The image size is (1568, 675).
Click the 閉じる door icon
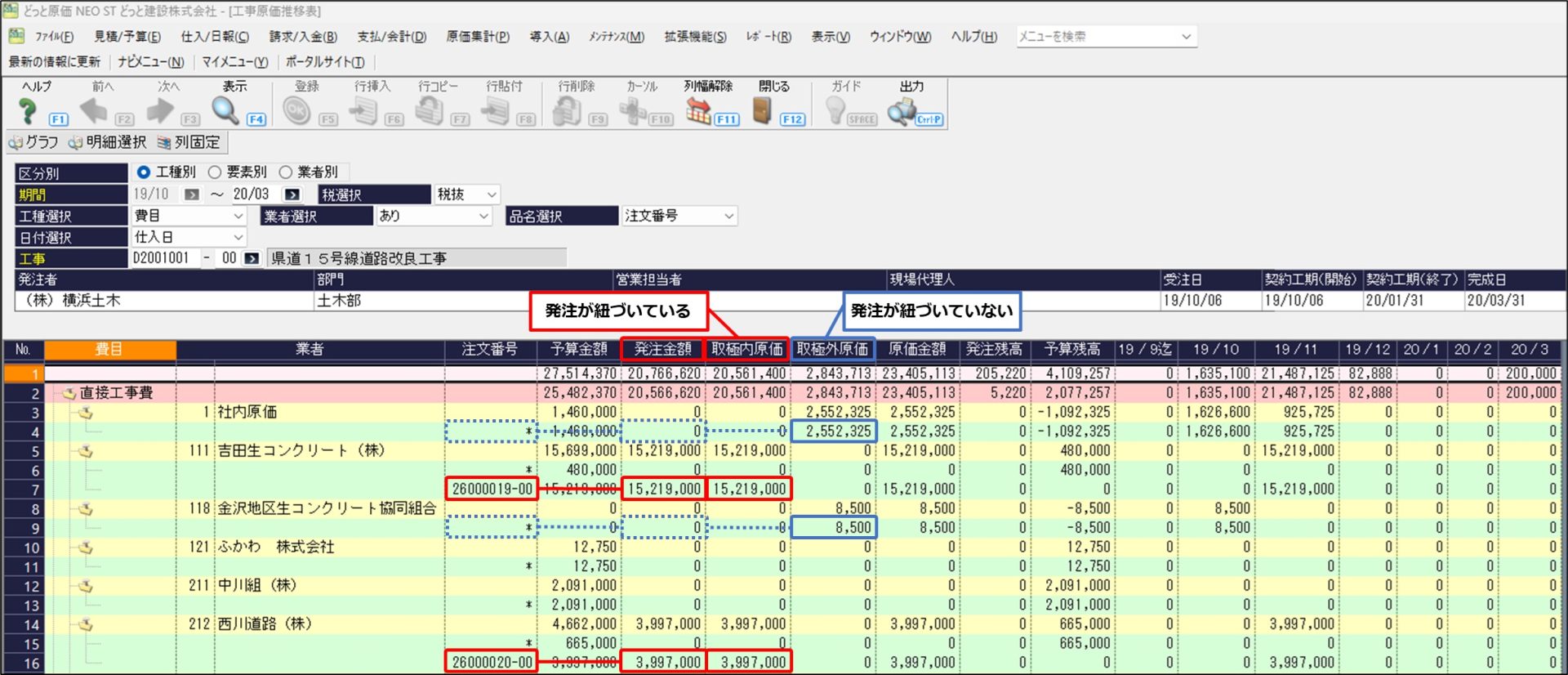(x=762, y=110)
